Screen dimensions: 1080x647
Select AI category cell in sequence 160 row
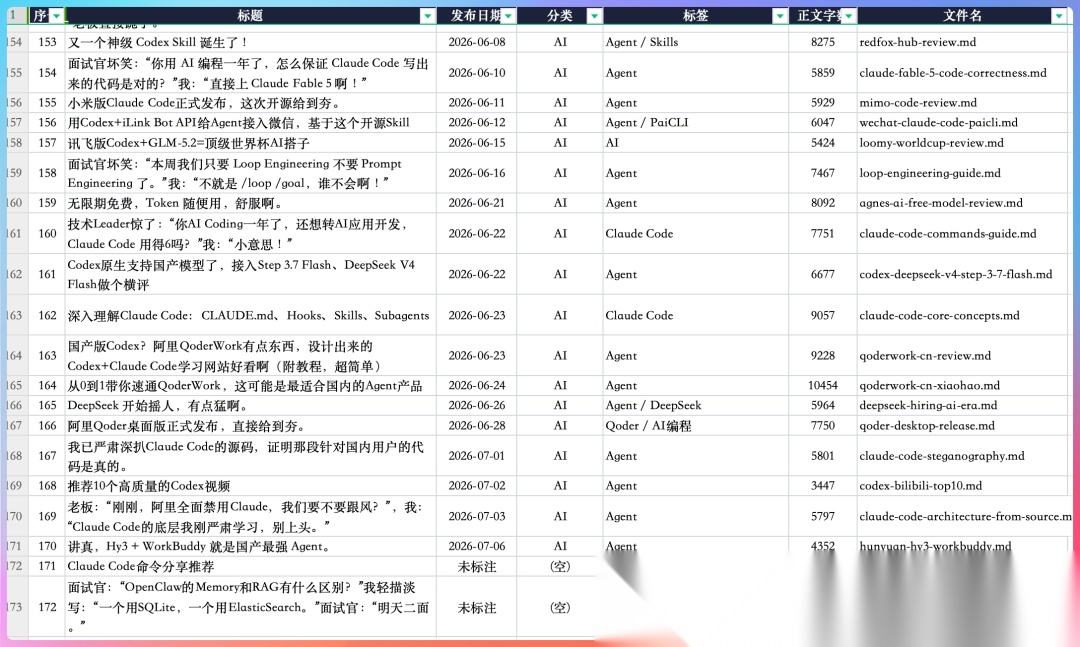560,234
